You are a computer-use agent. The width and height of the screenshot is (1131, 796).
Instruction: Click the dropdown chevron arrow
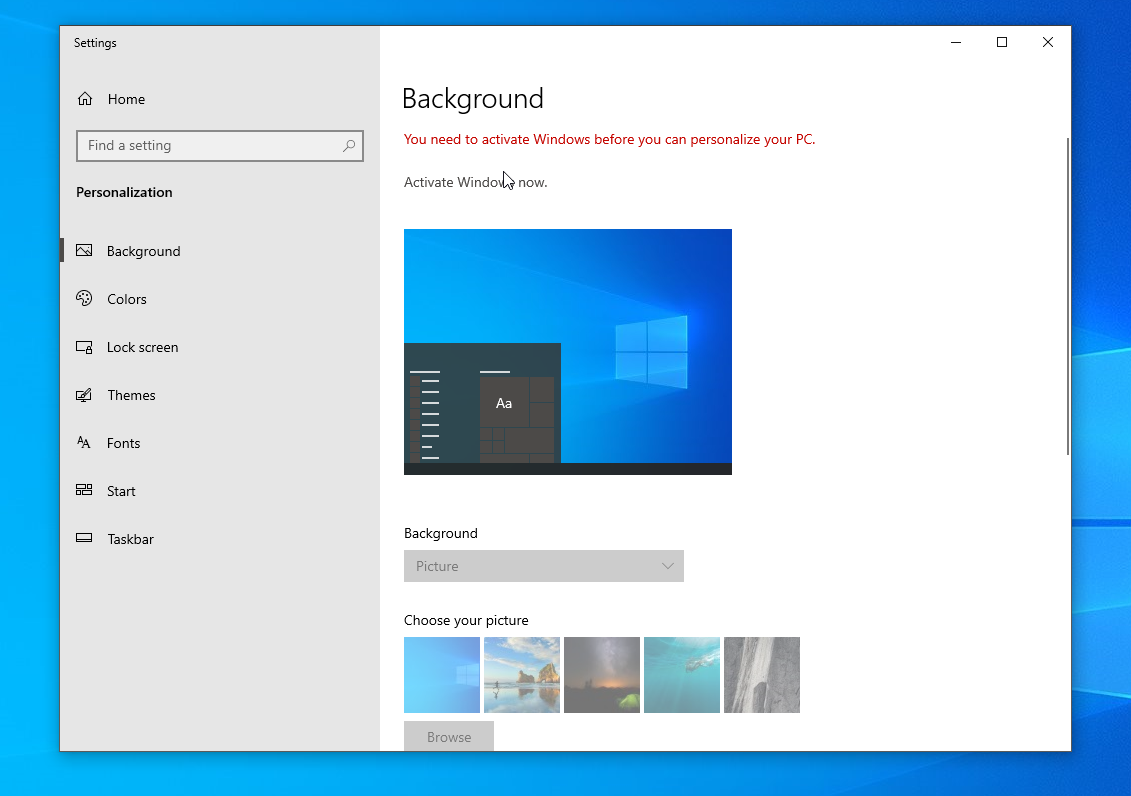[x=667, y=566]
